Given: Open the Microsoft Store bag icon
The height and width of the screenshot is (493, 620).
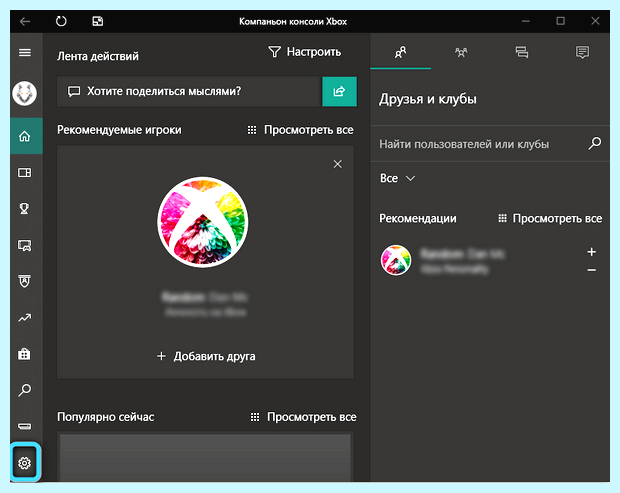Looking at the screenshot, I should click(25, 353).
